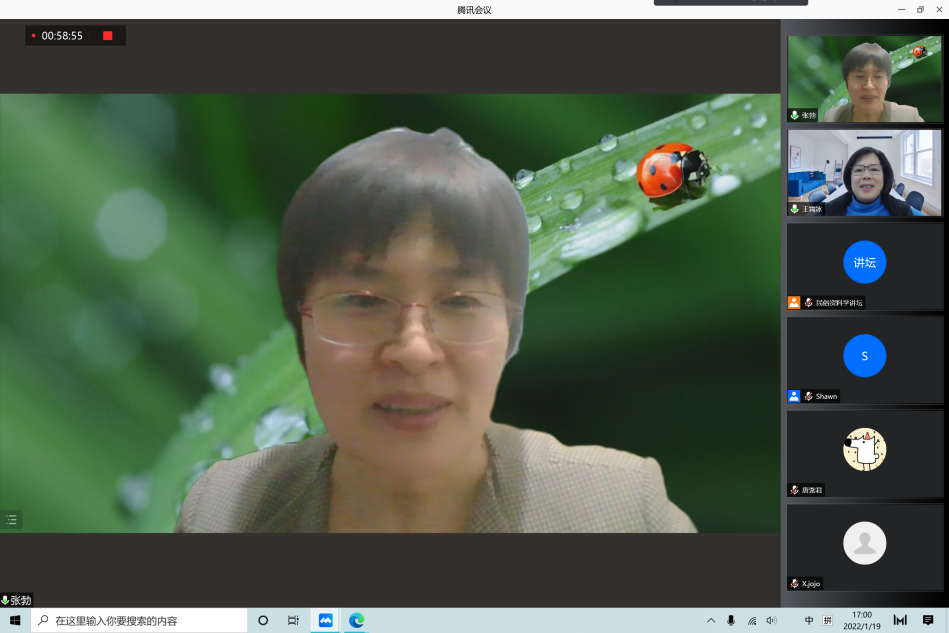
Task: Open the list icon on the main video
Action: 12,519
